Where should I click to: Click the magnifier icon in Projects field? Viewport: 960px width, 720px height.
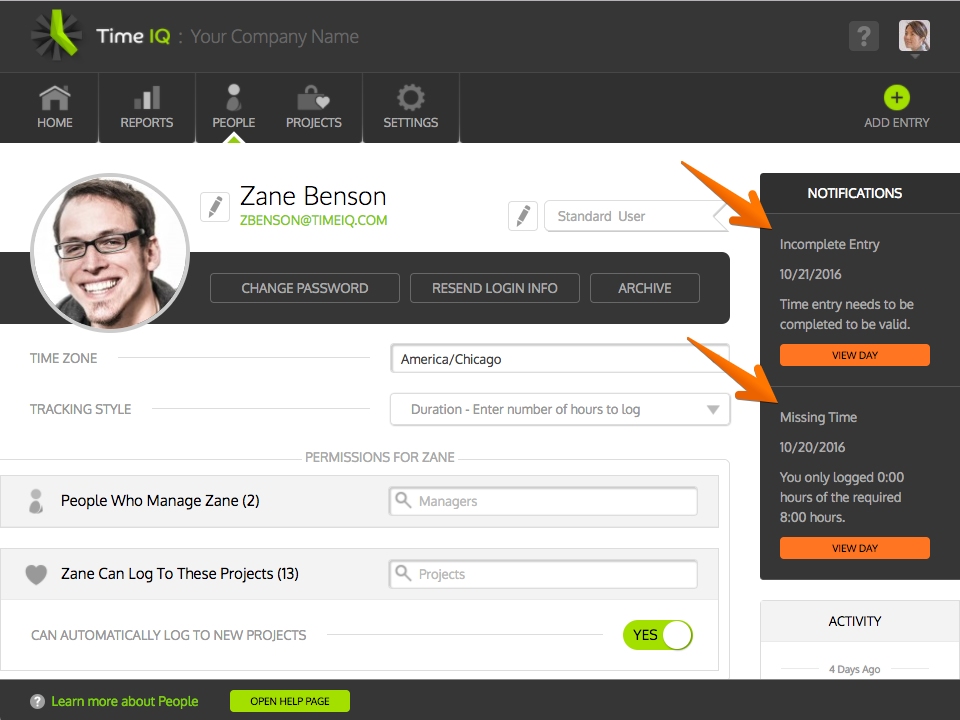pos(403,573)
